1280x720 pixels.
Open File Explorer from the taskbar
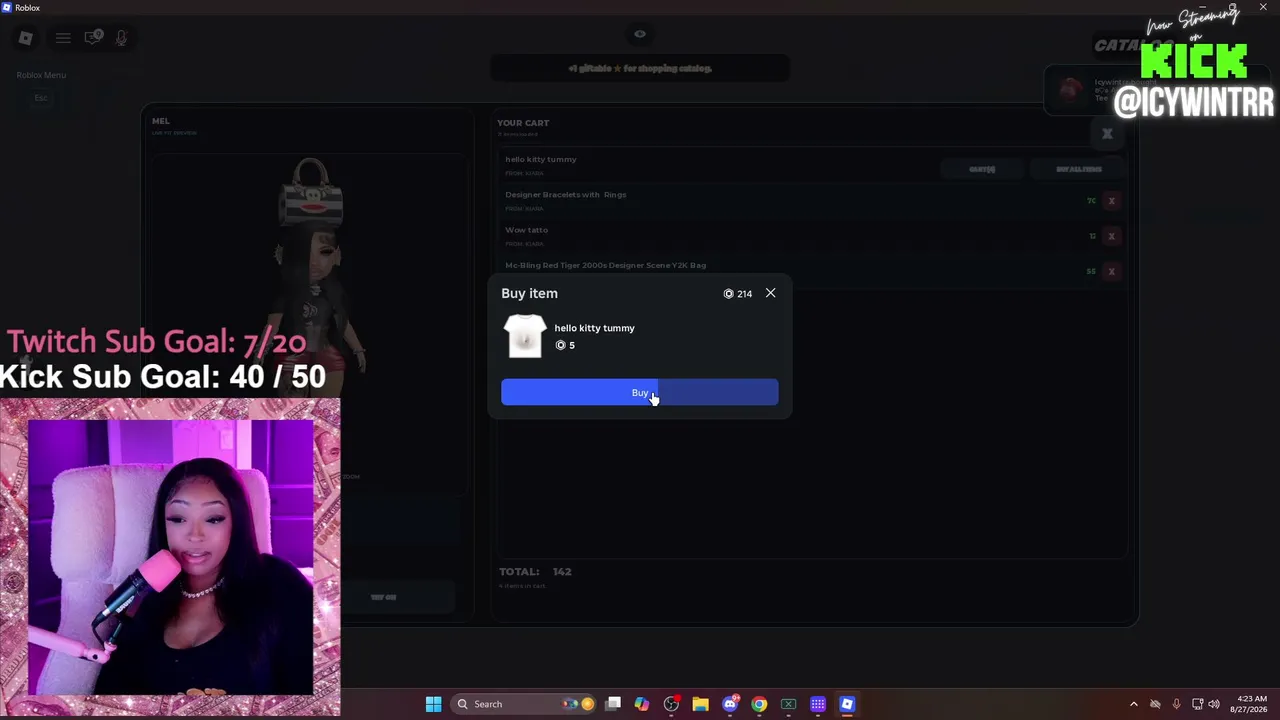[700, 704]
